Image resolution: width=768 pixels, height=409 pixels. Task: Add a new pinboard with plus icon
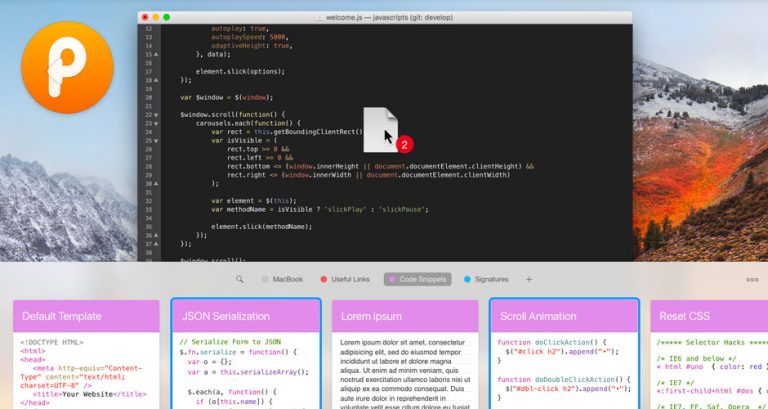point(529,280)
